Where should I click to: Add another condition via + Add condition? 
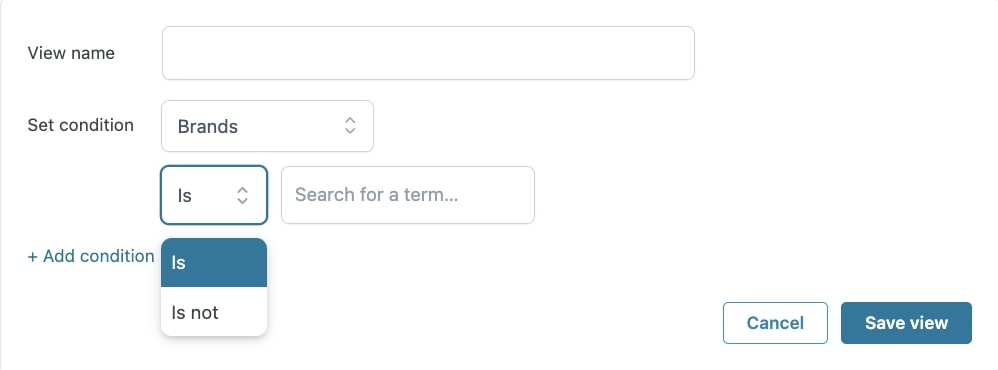[x=91, y=256]
